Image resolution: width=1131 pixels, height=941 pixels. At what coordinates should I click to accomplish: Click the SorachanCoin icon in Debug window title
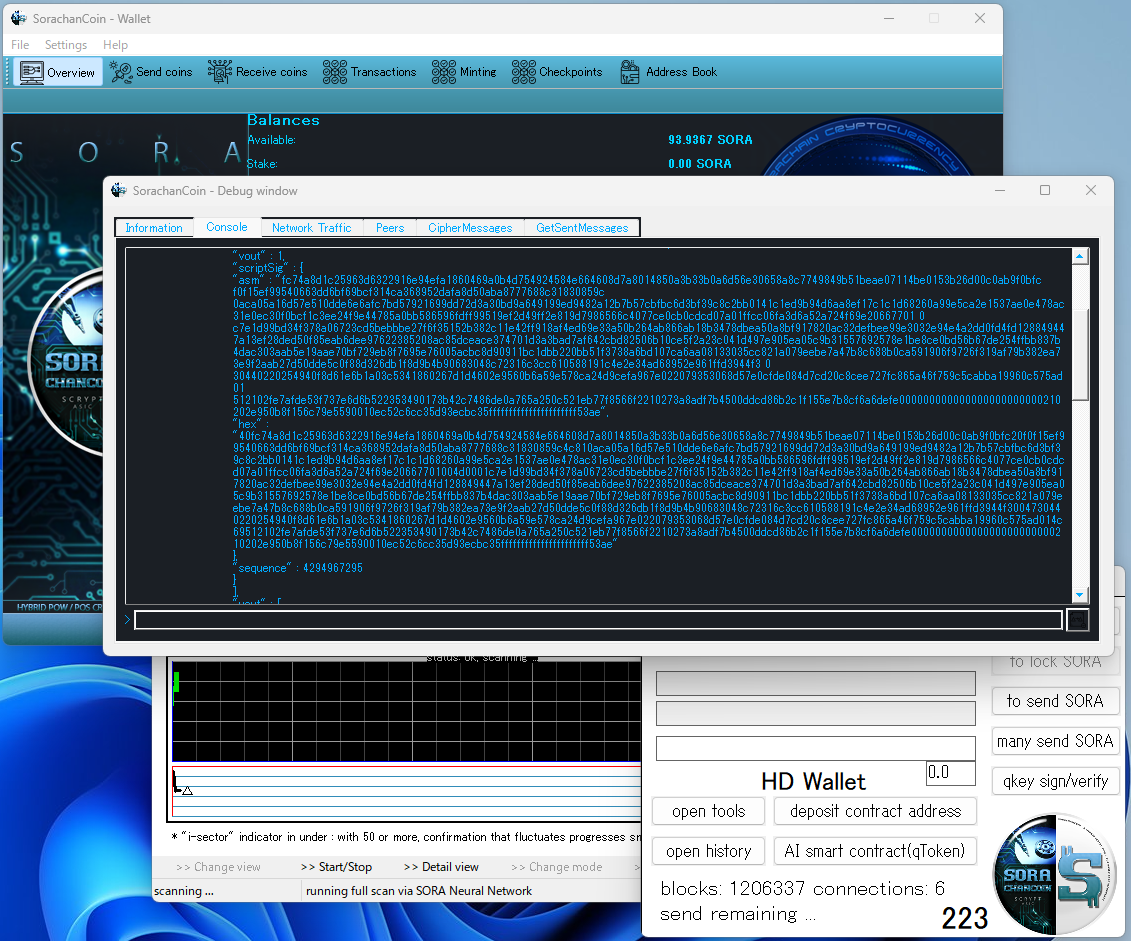119,190
